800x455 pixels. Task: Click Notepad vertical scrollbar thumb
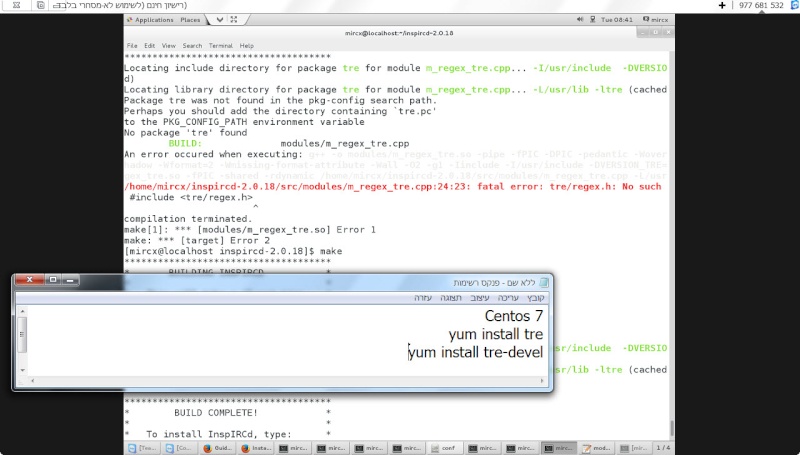pos(22,334)
